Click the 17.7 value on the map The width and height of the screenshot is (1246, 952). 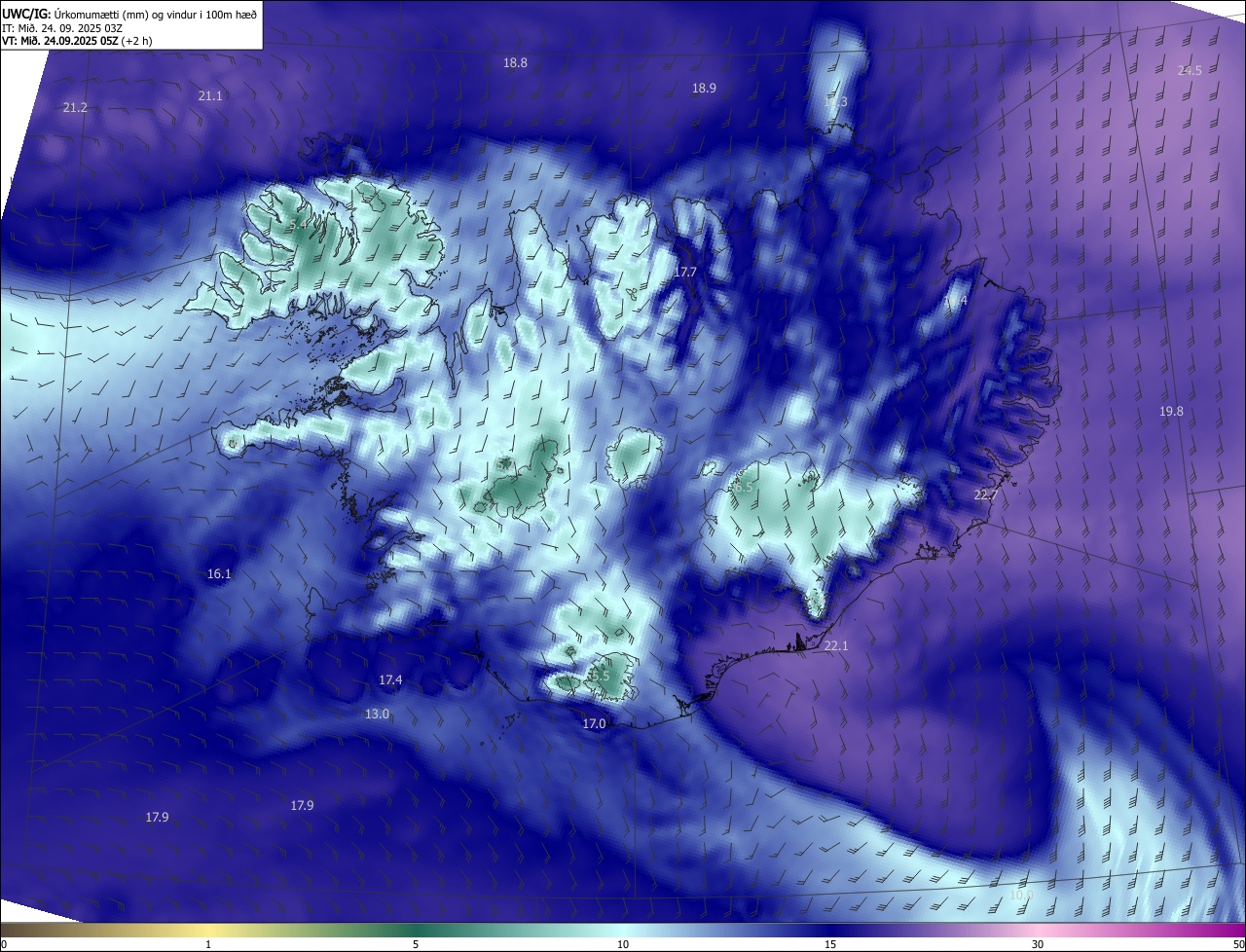point(685,273)
